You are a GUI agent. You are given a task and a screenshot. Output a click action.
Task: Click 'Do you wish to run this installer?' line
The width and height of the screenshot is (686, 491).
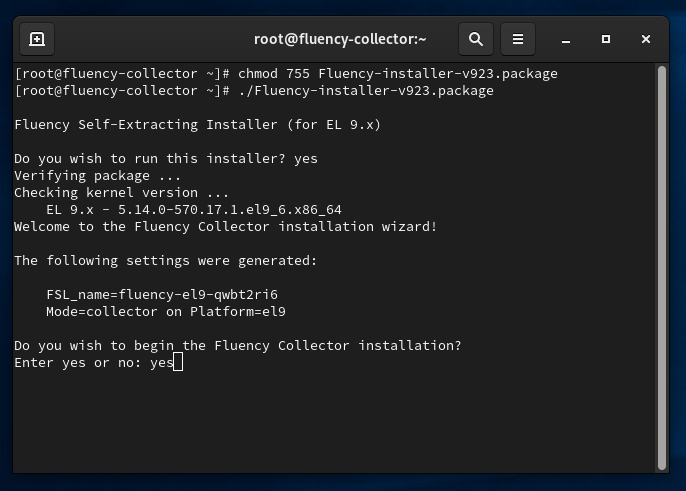pos(166,158)
